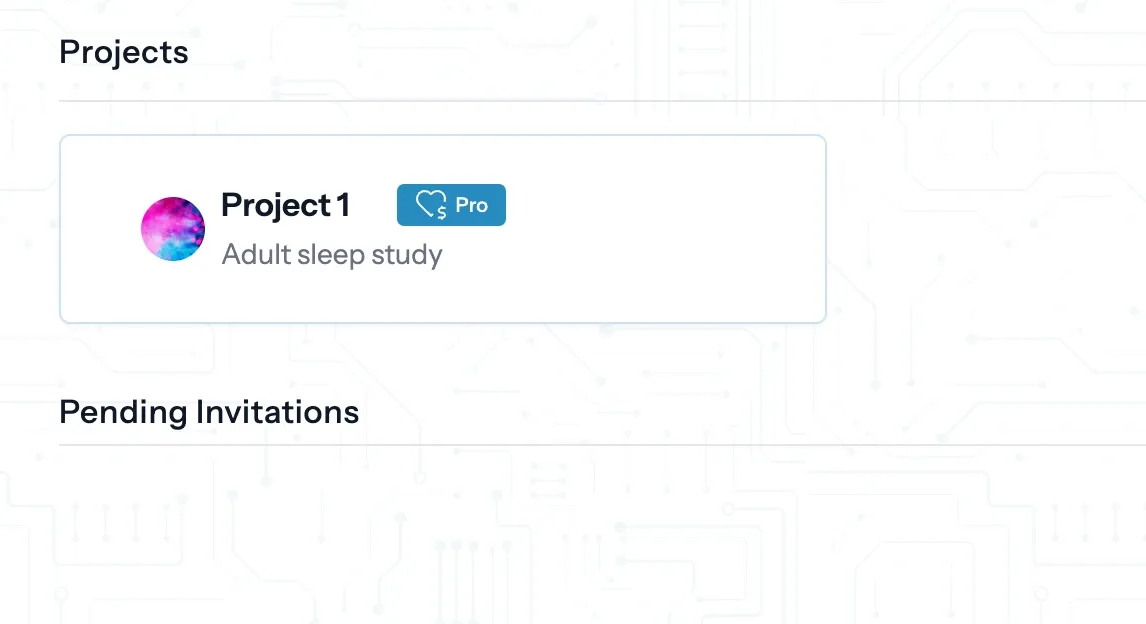Click the heart-dollar icon in the Pro badge
The image size is (1146, 624).
[431, 205]
